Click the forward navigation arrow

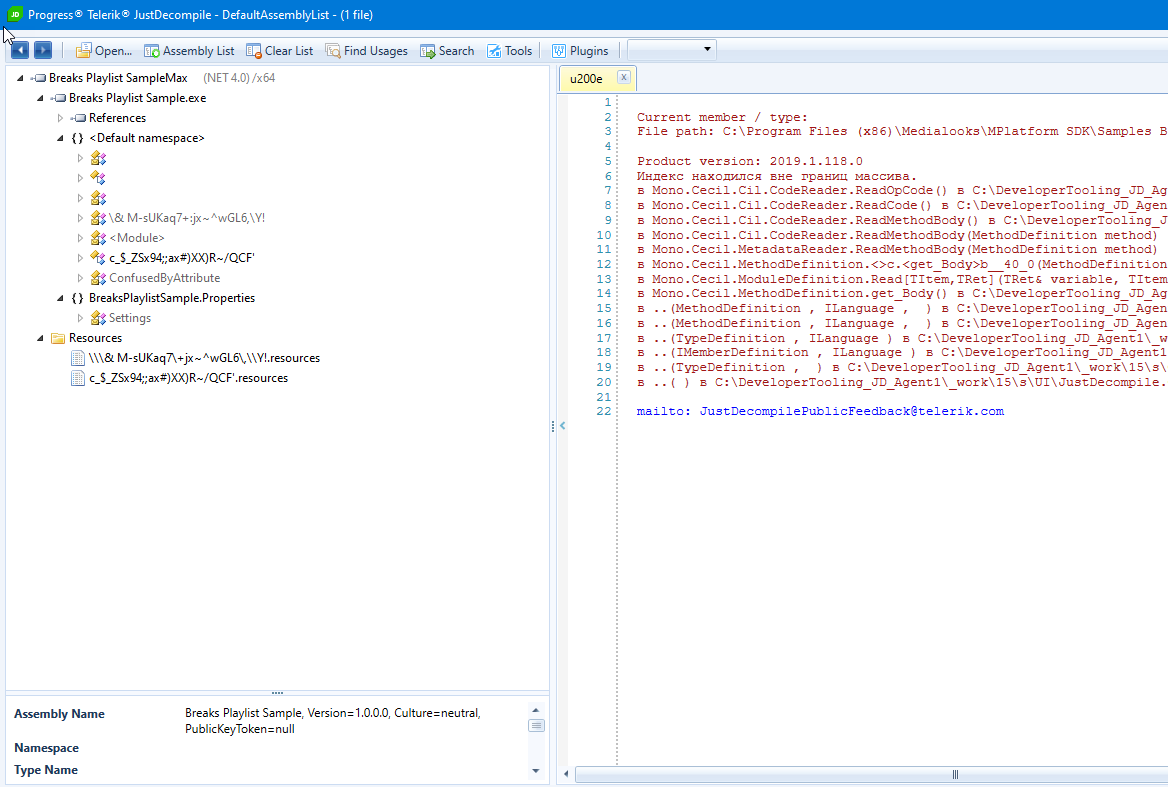[42, 50]
